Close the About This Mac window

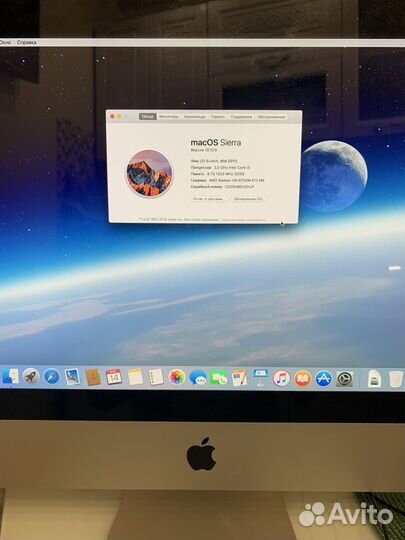click(x=112, y=116)
